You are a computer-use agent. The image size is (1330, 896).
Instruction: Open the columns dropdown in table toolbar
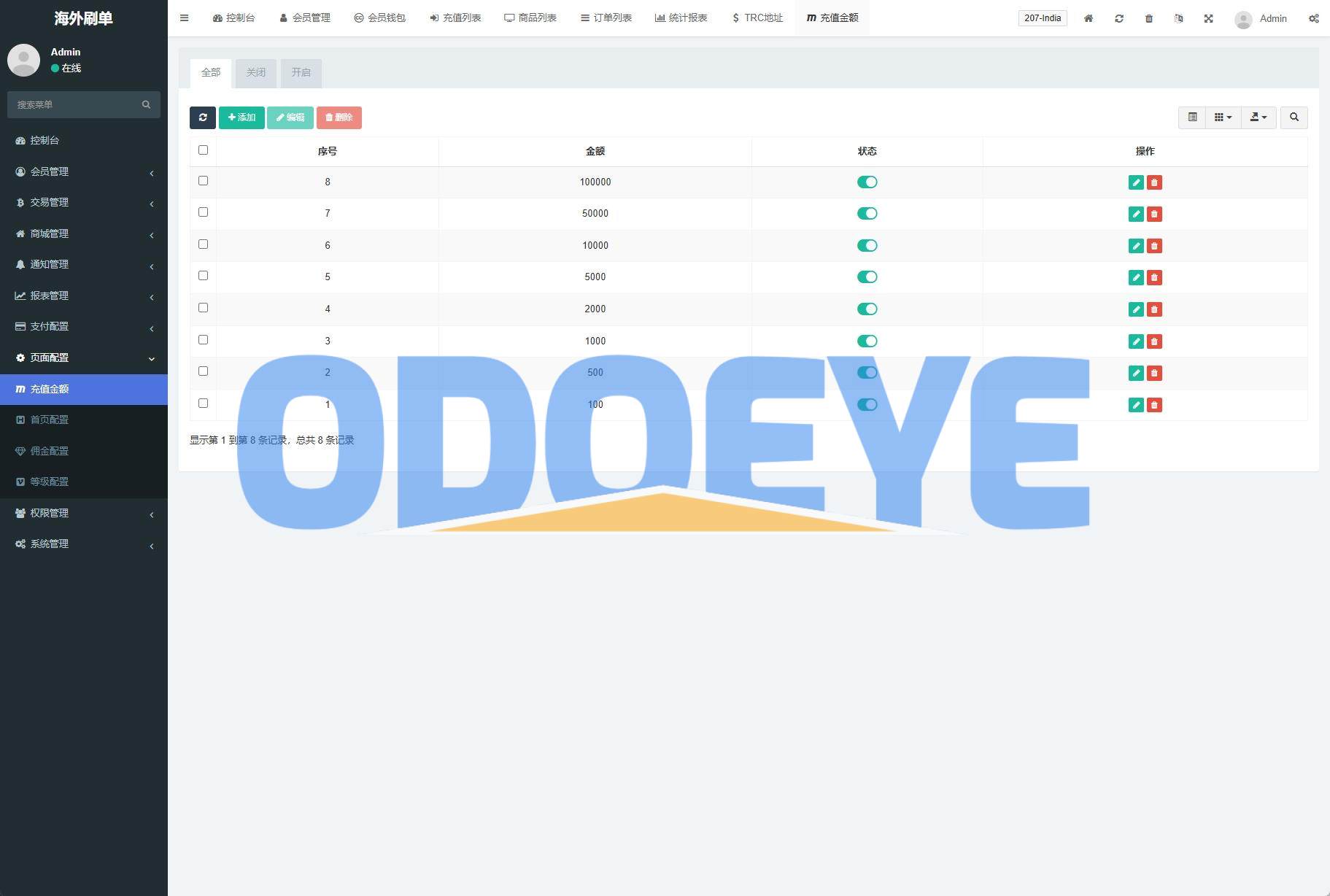[1223, 117]
